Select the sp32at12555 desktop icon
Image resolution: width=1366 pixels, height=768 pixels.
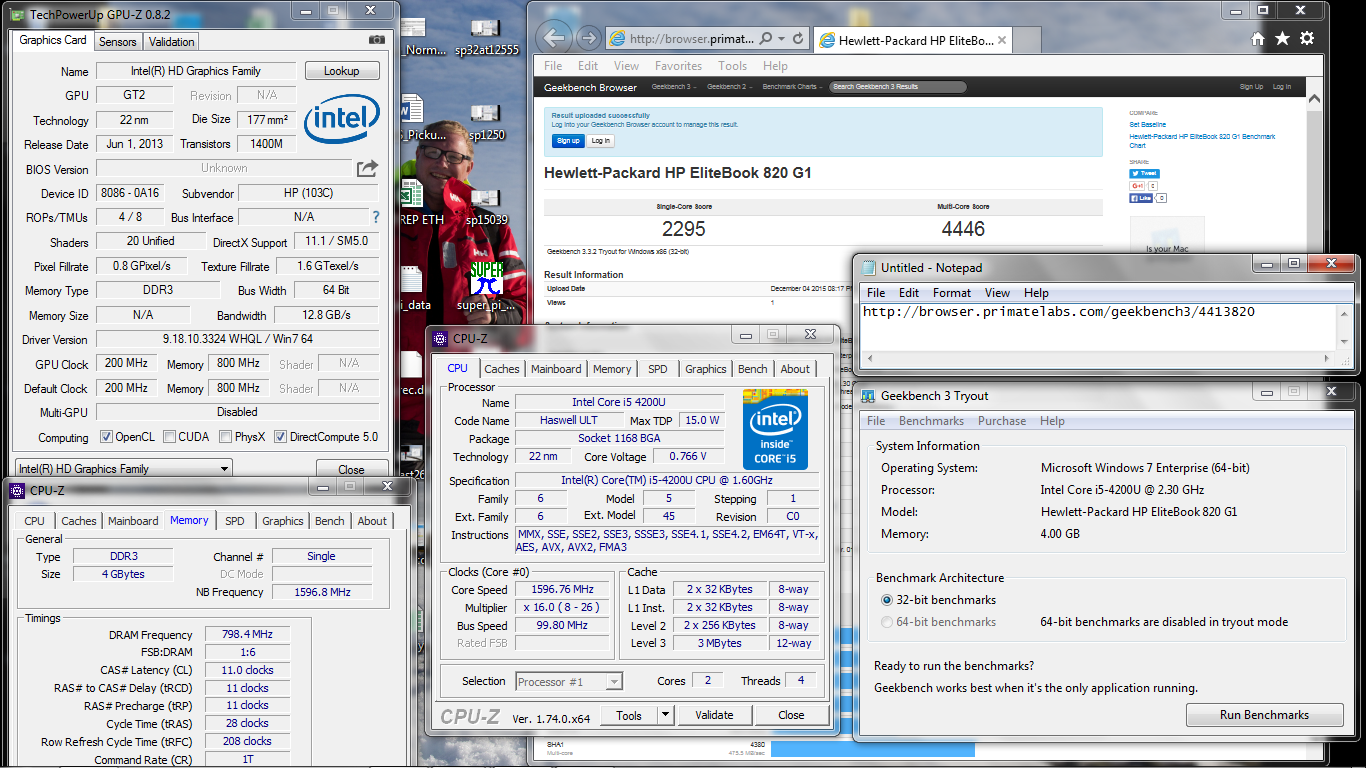[486, 34]
